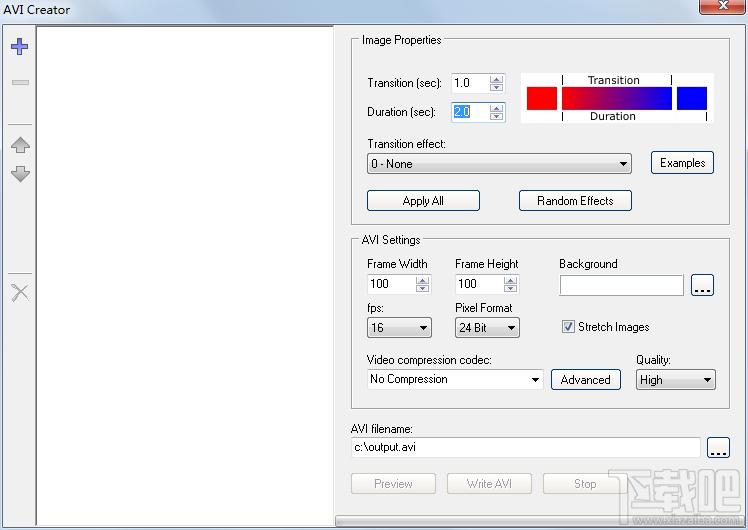Click the AVI filename text field
This screenshot has width=748, height=530.
[526, 447]
